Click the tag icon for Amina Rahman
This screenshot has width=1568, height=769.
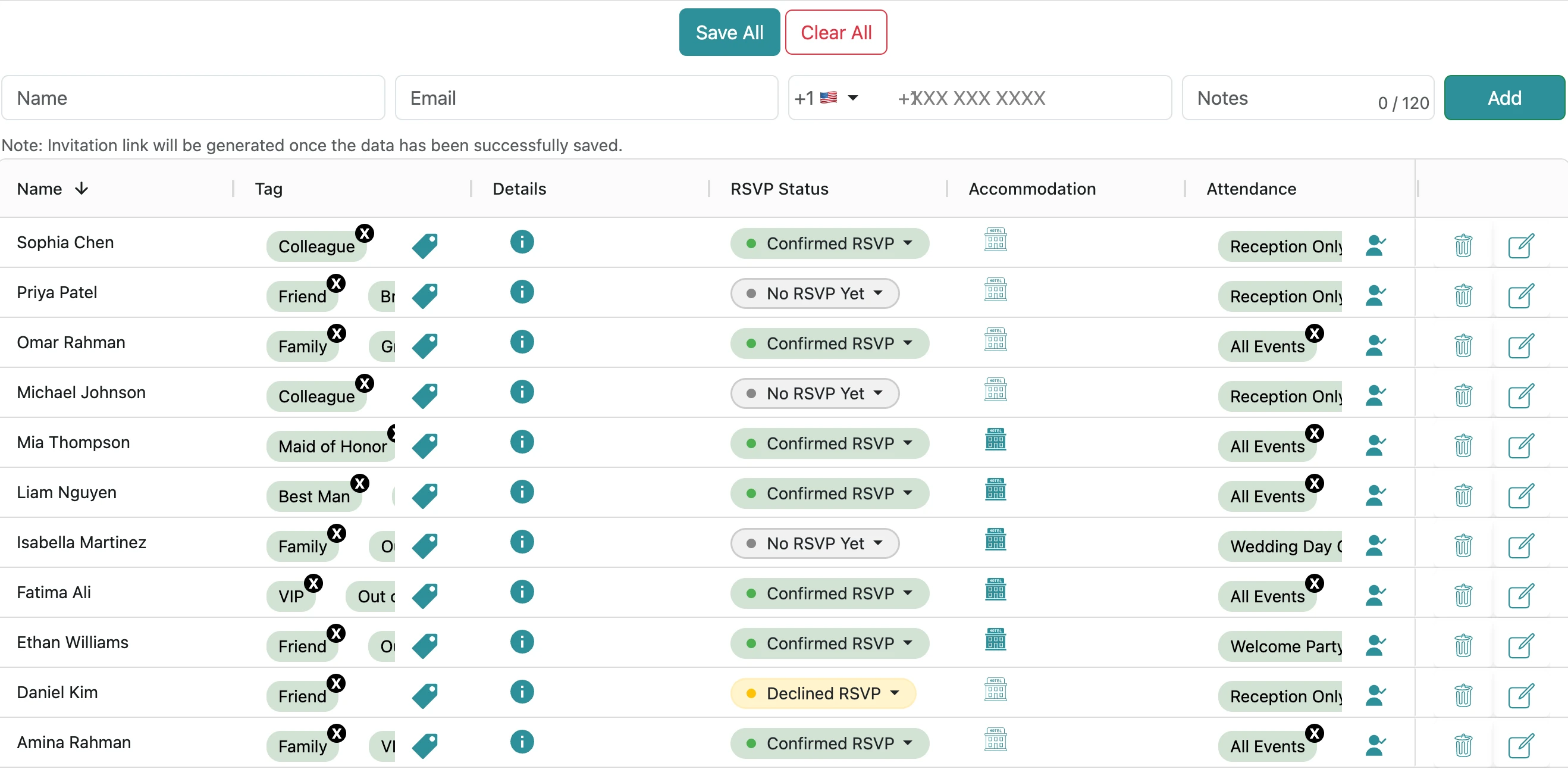(425, 745)
